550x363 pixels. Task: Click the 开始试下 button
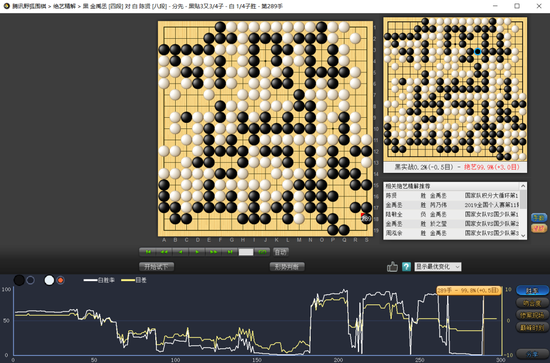(x=156, y=267)
